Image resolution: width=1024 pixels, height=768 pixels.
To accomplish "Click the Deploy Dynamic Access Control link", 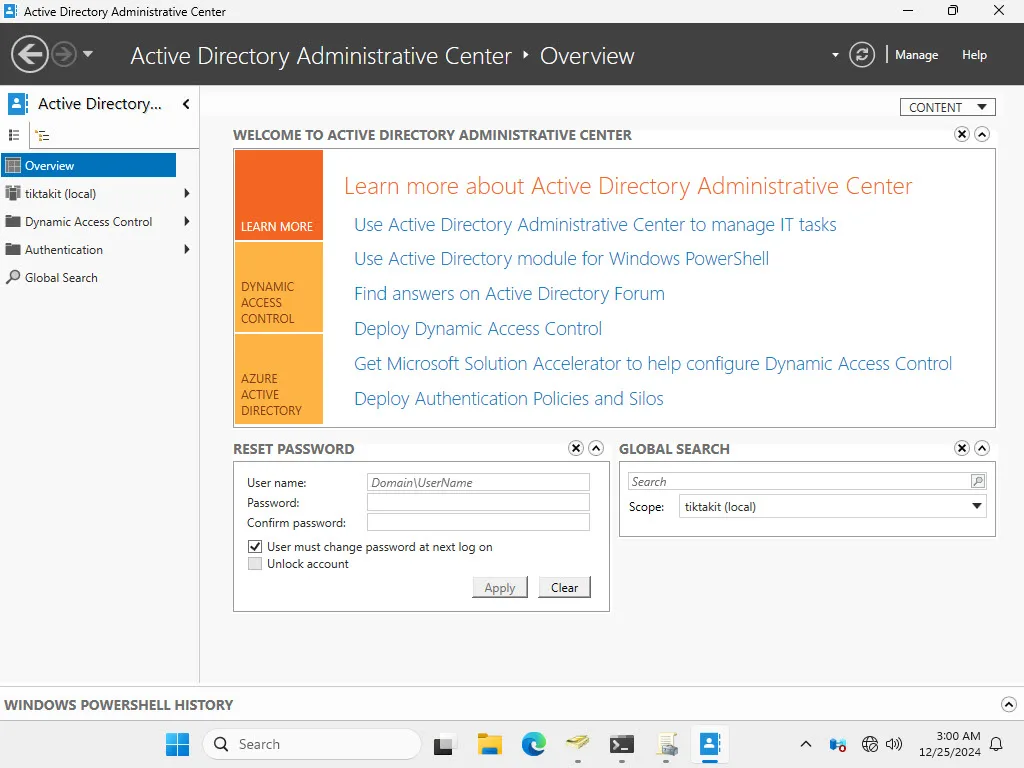I will coord(477,328).
